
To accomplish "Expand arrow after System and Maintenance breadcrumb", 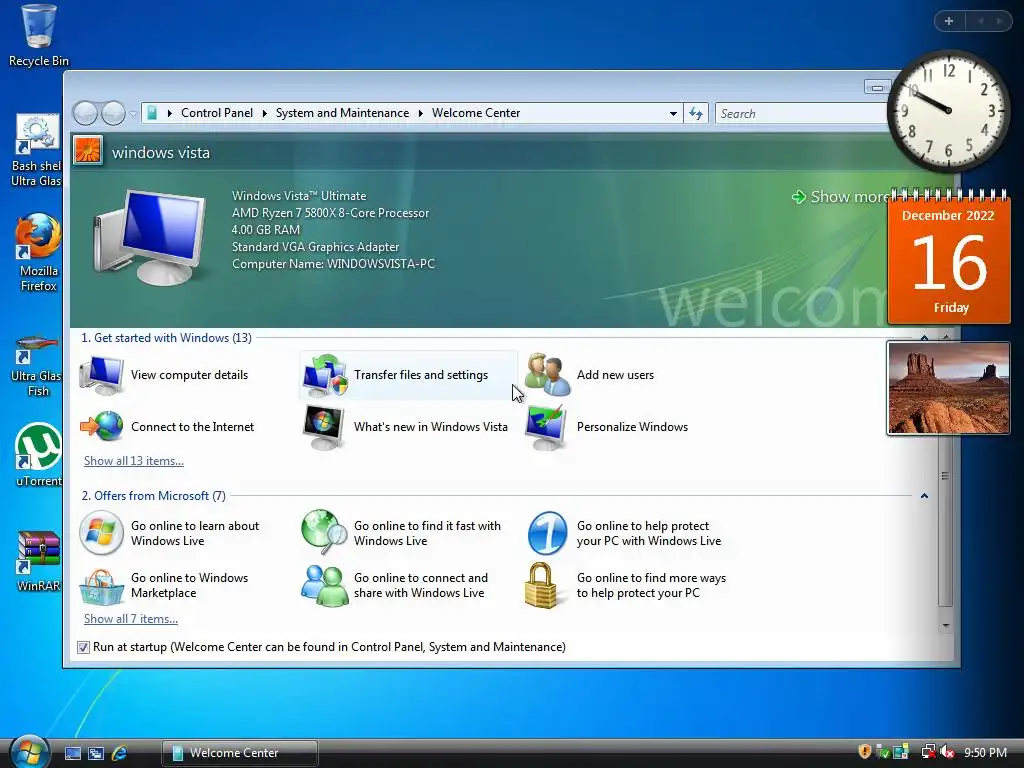I will [x=421, y=114].
